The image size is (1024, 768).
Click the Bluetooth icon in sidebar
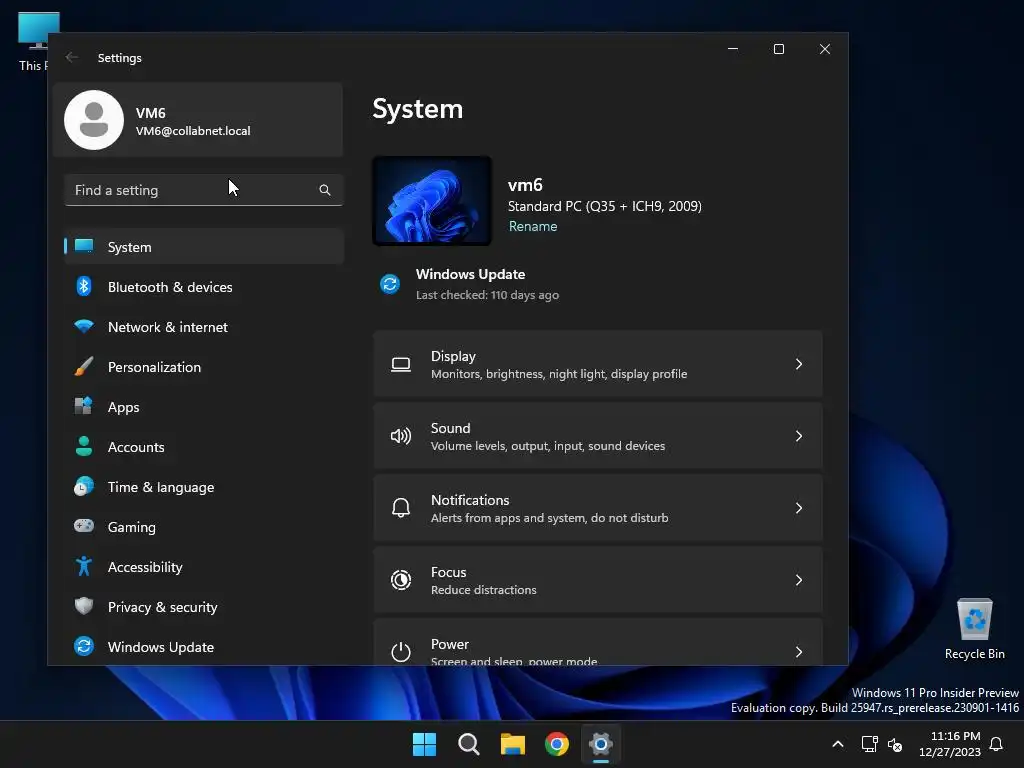click(x=84, y=286)
